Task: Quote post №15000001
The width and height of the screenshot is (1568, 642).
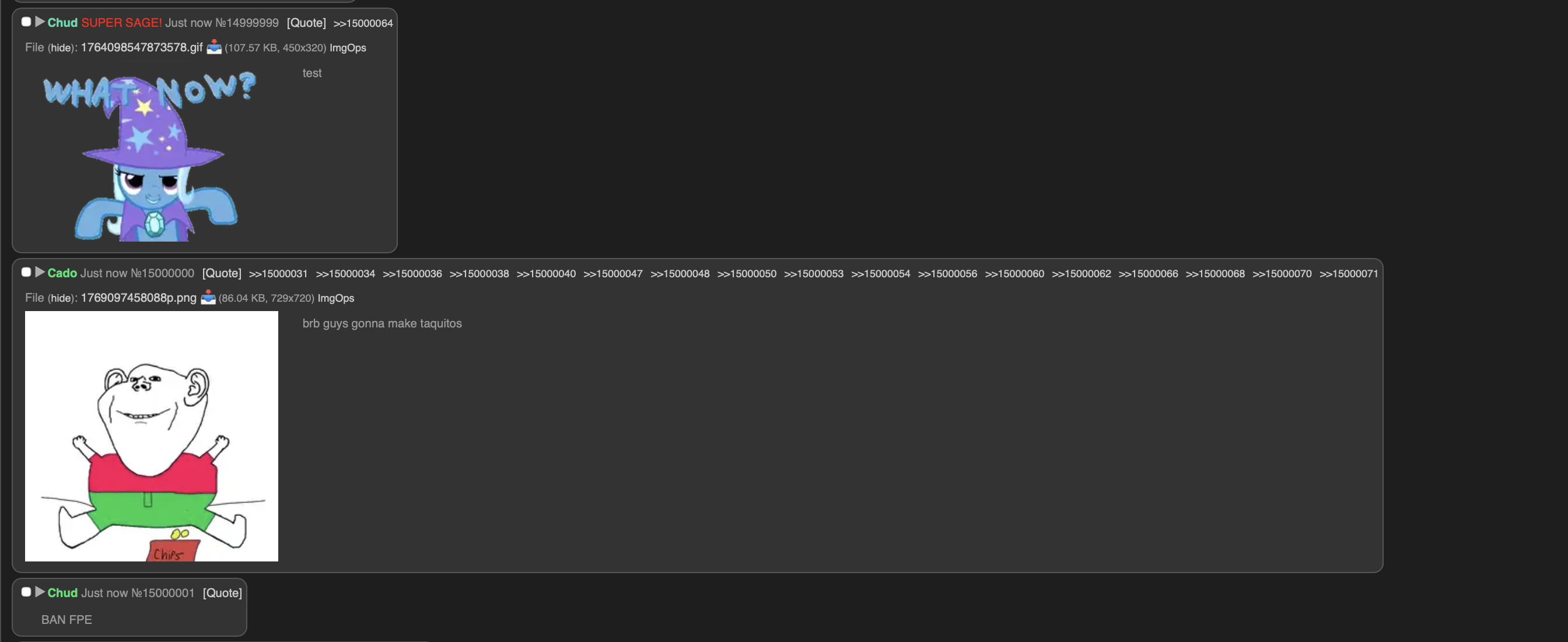Action: pos(222,592)
